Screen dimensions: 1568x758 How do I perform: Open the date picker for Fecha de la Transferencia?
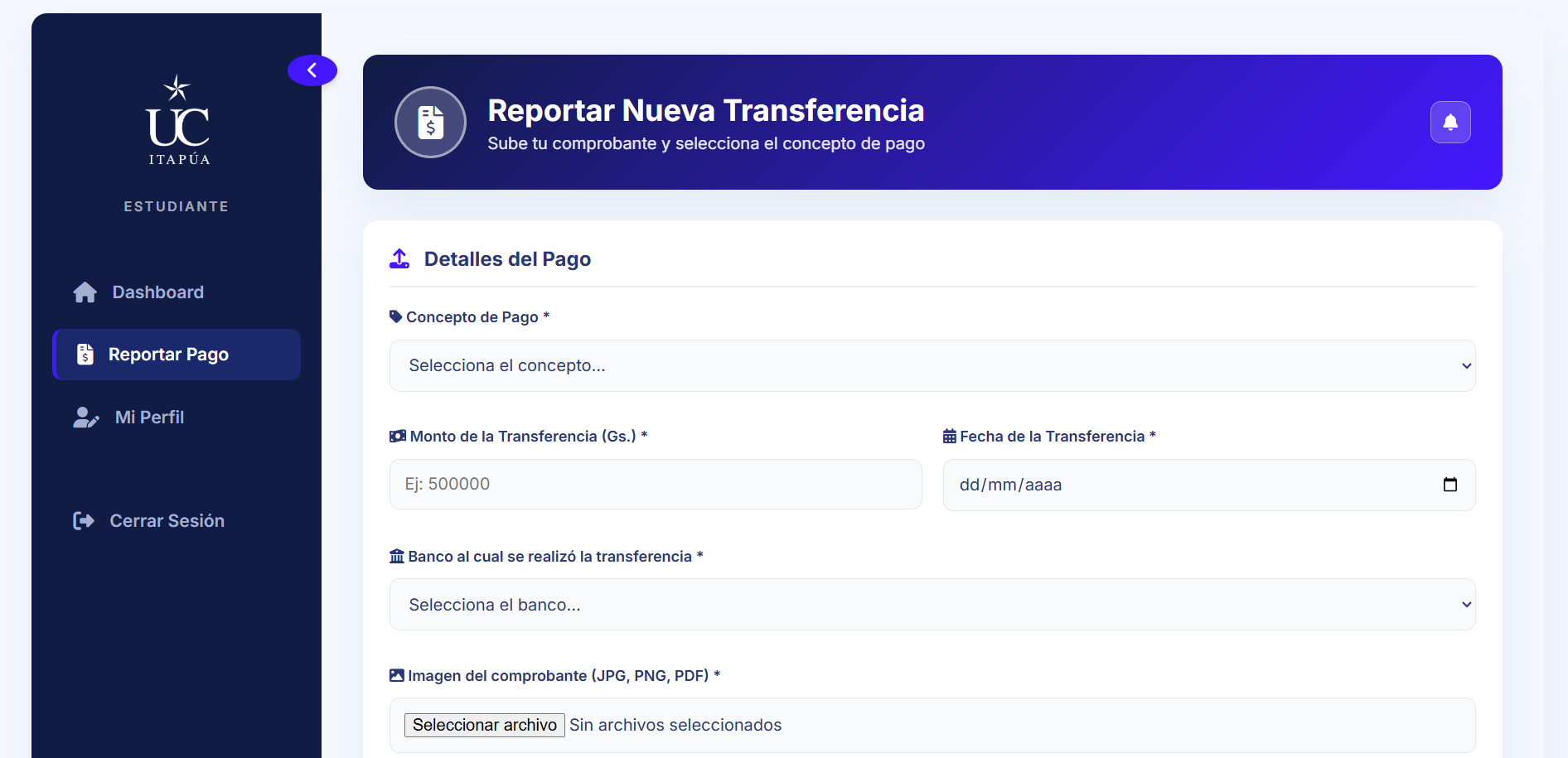pos(1450,485)
